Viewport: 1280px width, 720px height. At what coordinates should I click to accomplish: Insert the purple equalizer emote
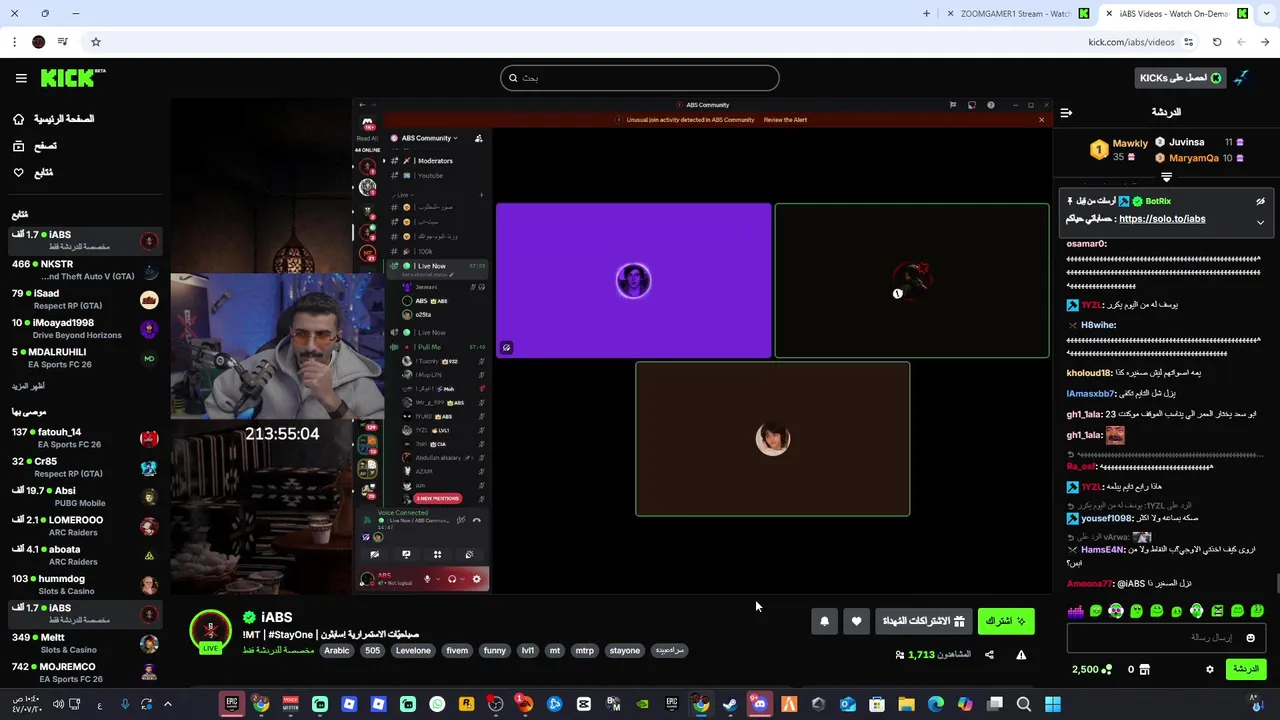(x=1075, y=611)
